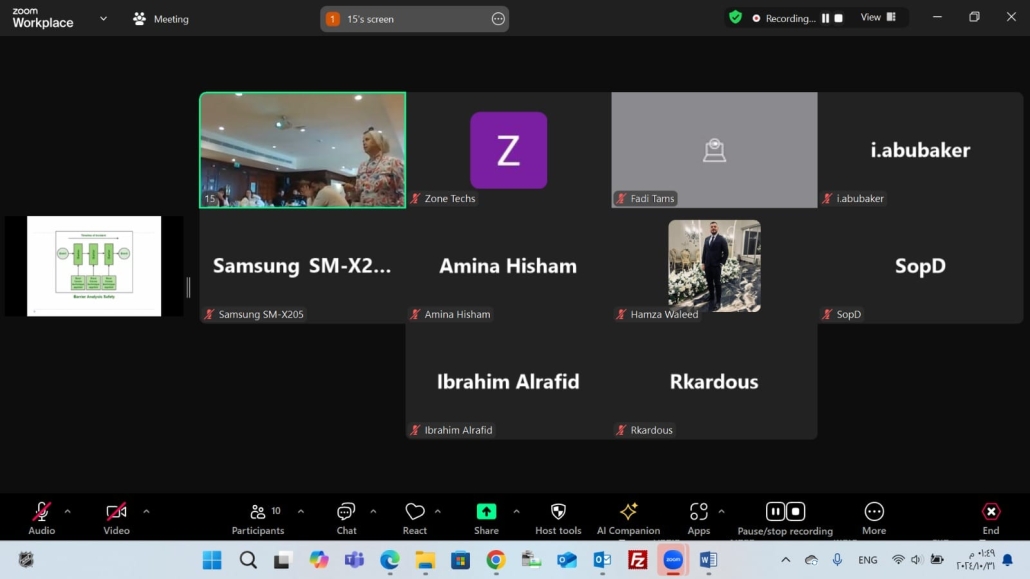Unmute microphone with the Audio button
Screen dimensions: 1030x579
tap(41, 512)
